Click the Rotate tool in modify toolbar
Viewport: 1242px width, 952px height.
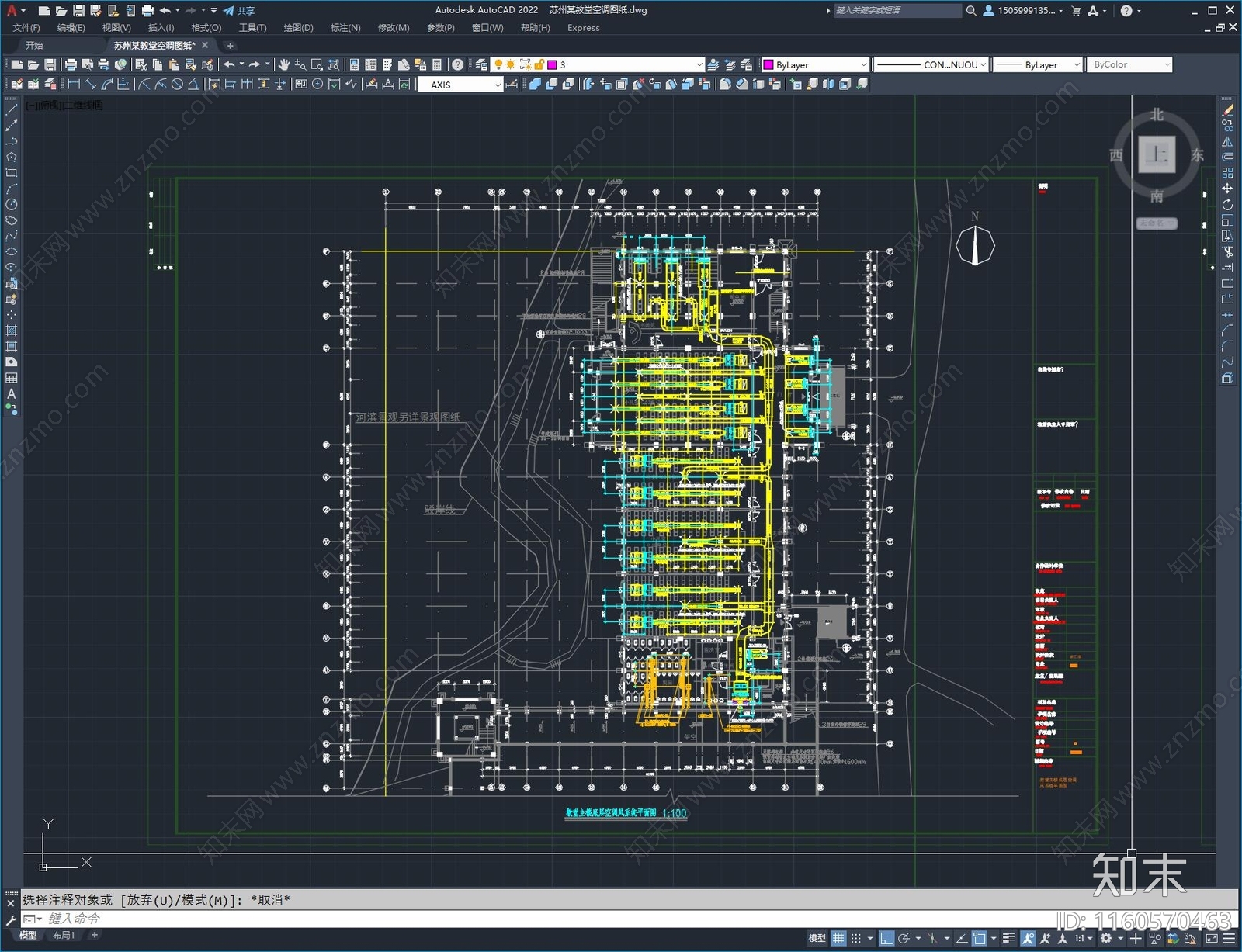1228,205
